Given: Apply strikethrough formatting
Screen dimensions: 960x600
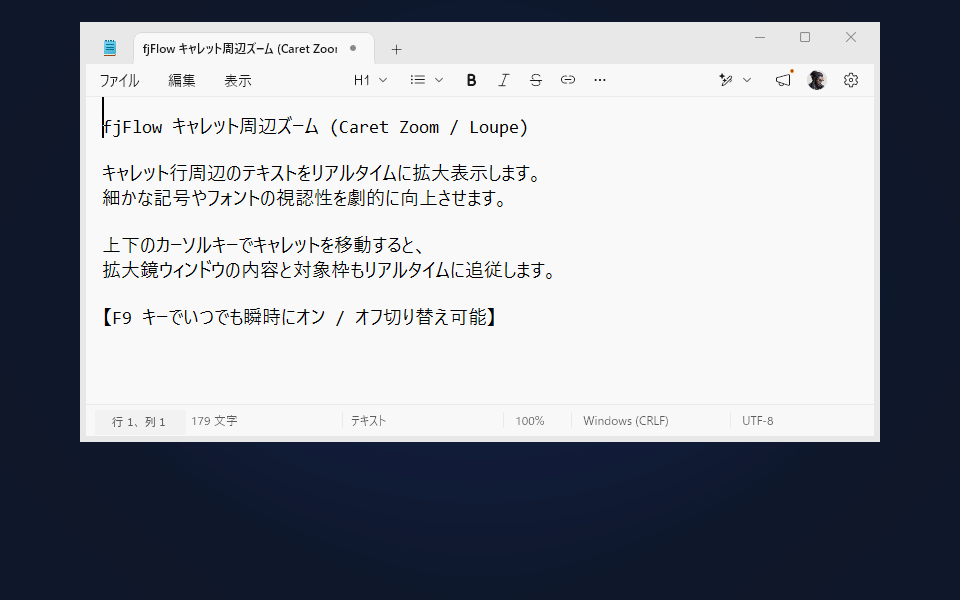Looking at the screenshot, I should click(x=536, y=80).
